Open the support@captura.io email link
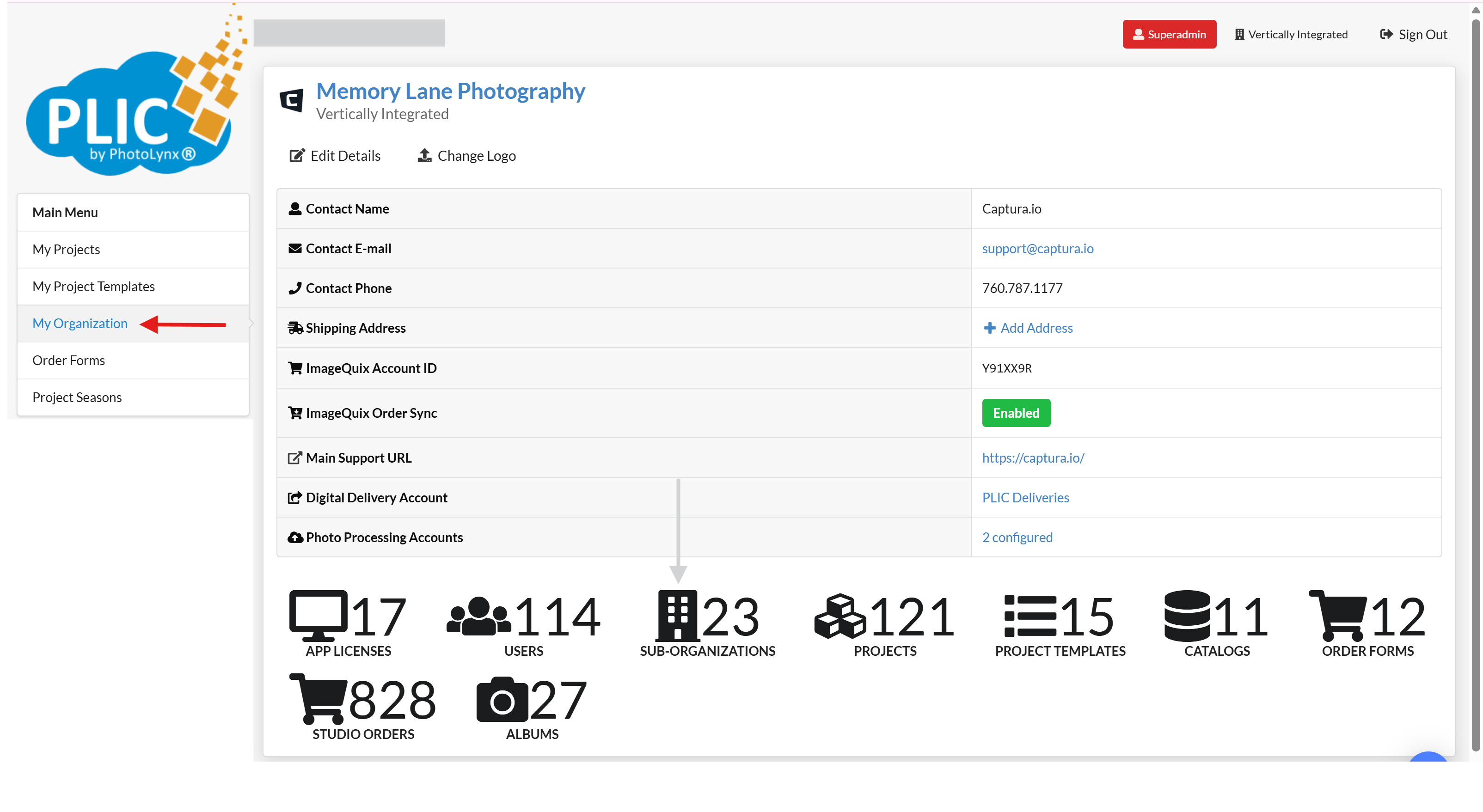The width and height of the screenshot is (1483, 812). pos(1037,248)
